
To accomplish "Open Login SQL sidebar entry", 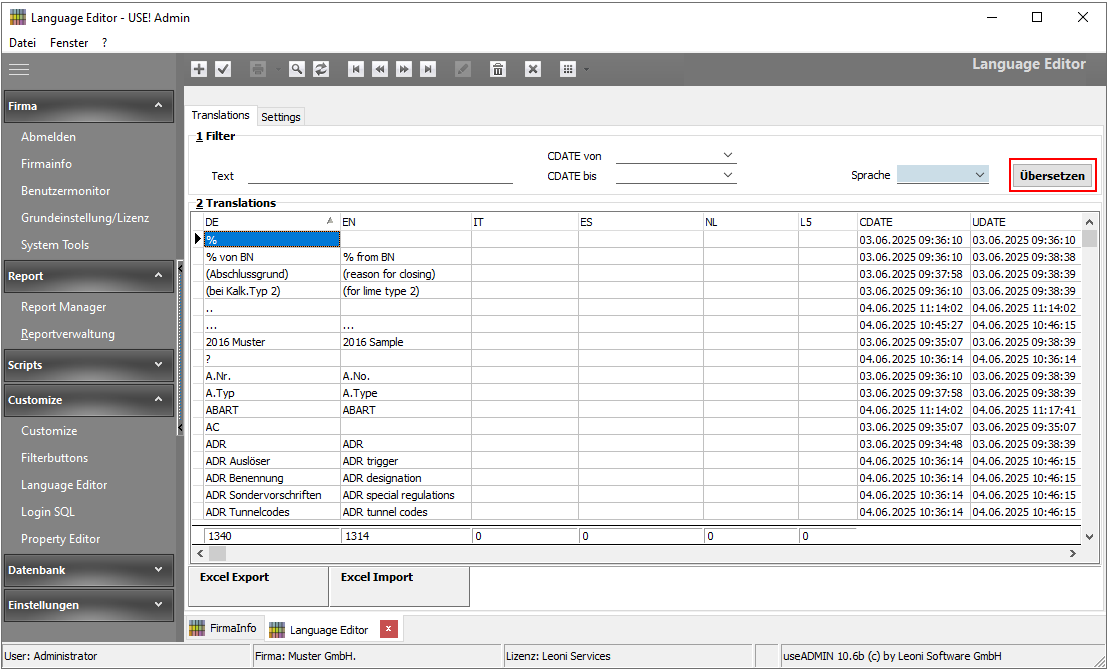I will 47,512.
